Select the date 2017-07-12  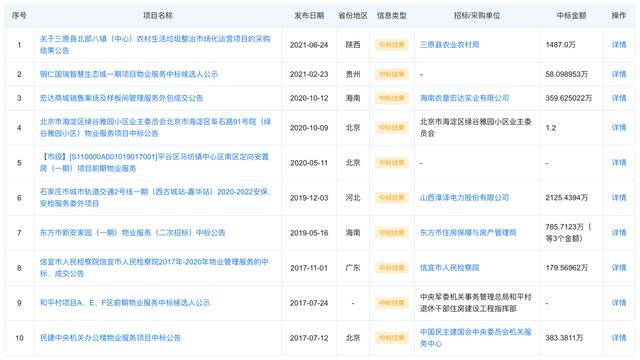(309, 338)
